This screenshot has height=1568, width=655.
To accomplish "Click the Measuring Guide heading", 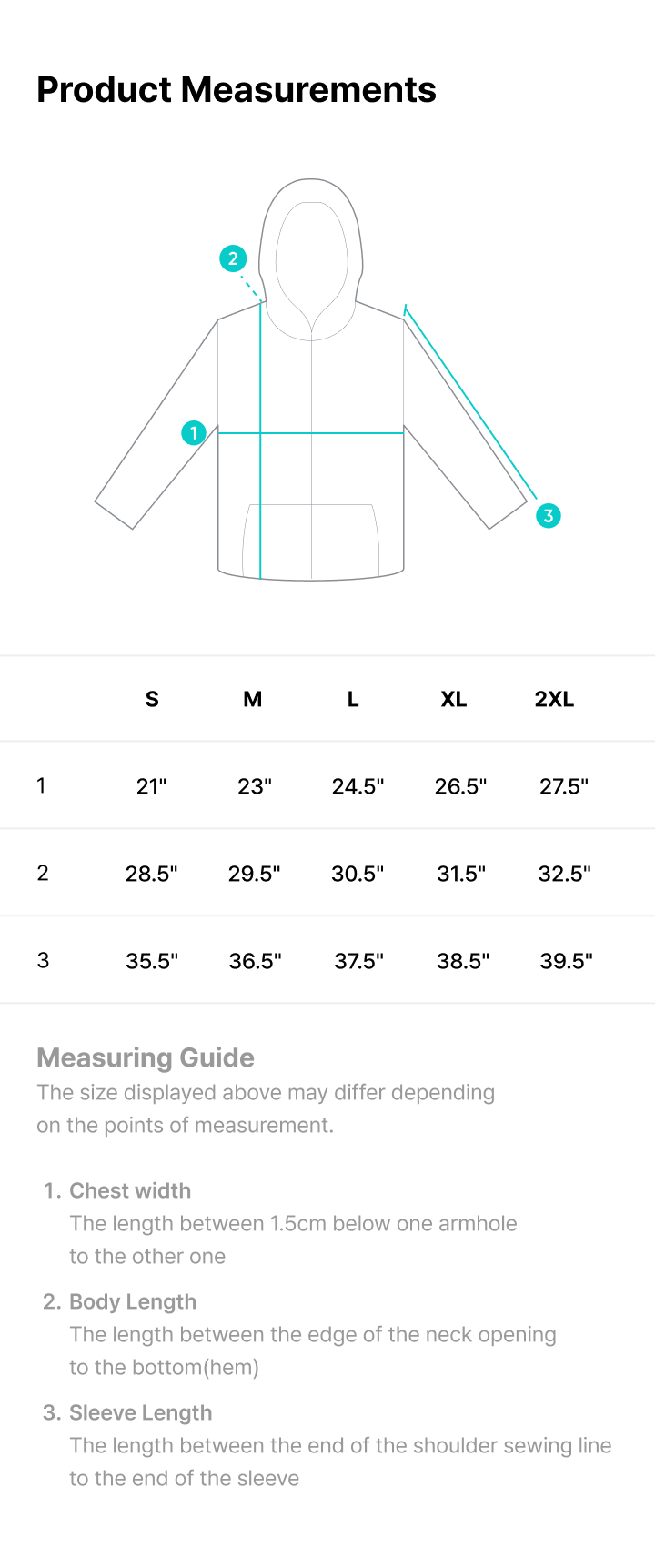I will 146,1057.
